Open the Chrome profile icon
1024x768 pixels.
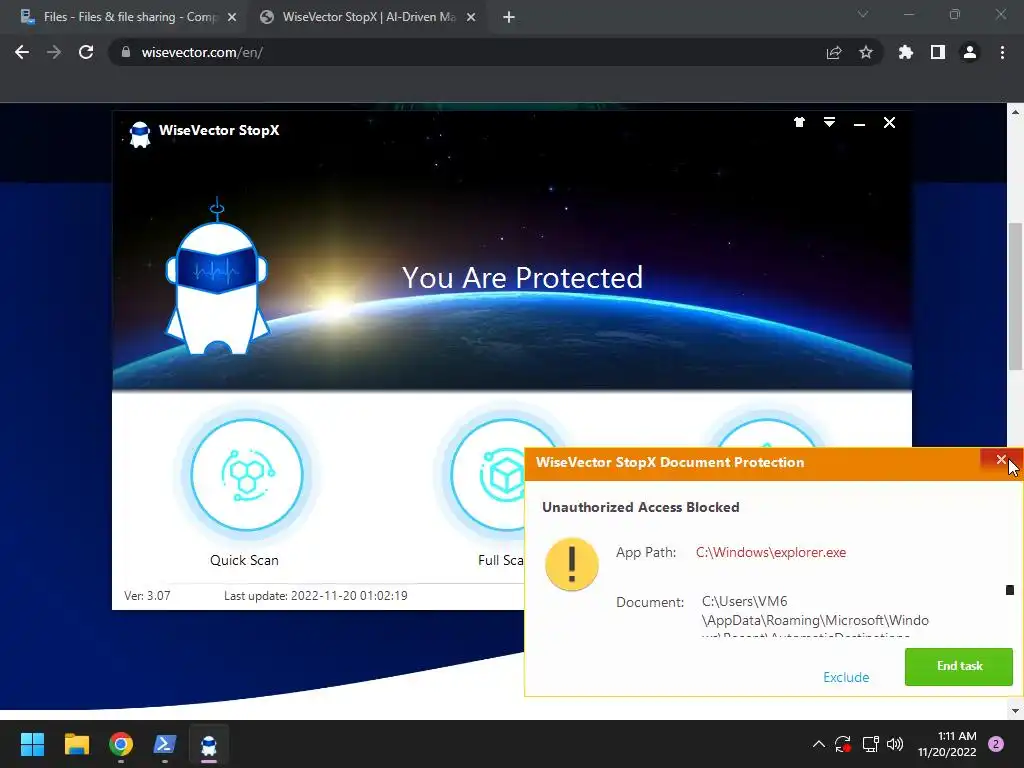970,52
